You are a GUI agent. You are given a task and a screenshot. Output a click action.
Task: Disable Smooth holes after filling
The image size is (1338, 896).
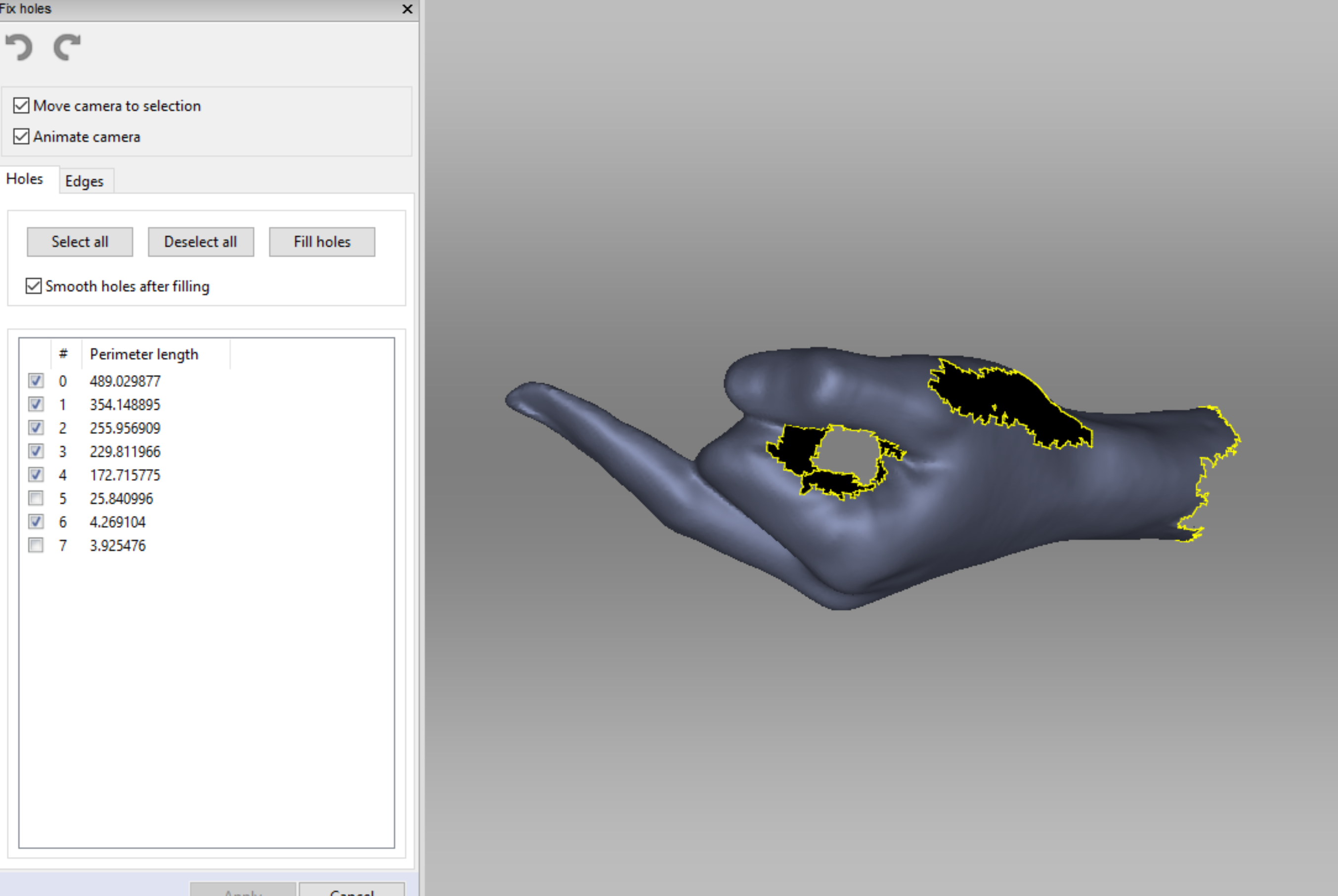34,286
